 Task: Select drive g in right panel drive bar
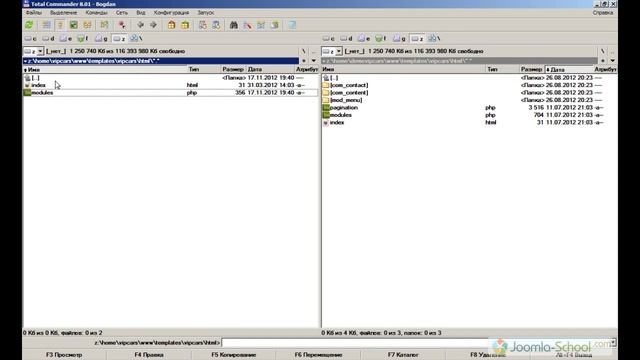(x=399, y=38)
